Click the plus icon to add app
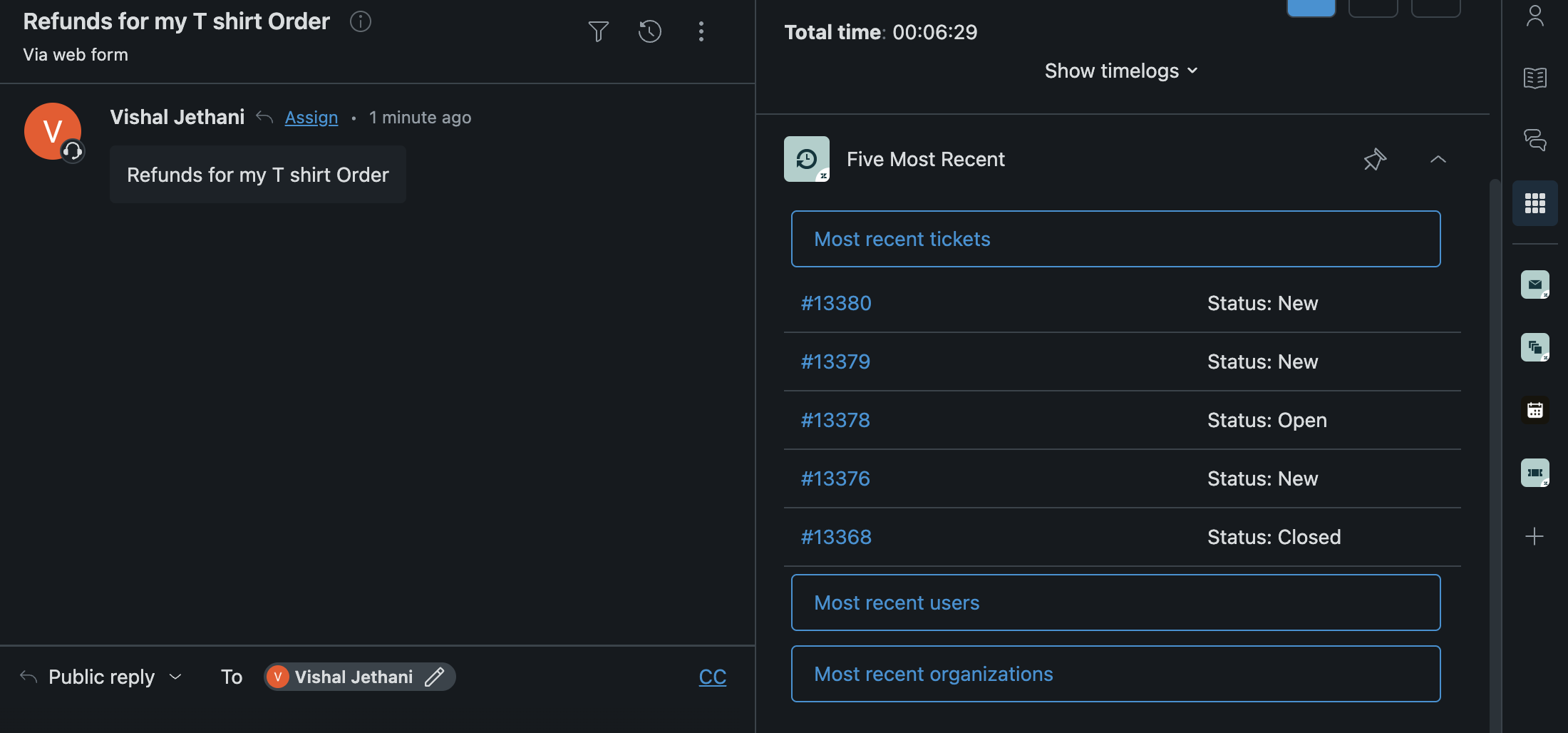This screenshot has width=1568, height=733. click(1535, 536)
